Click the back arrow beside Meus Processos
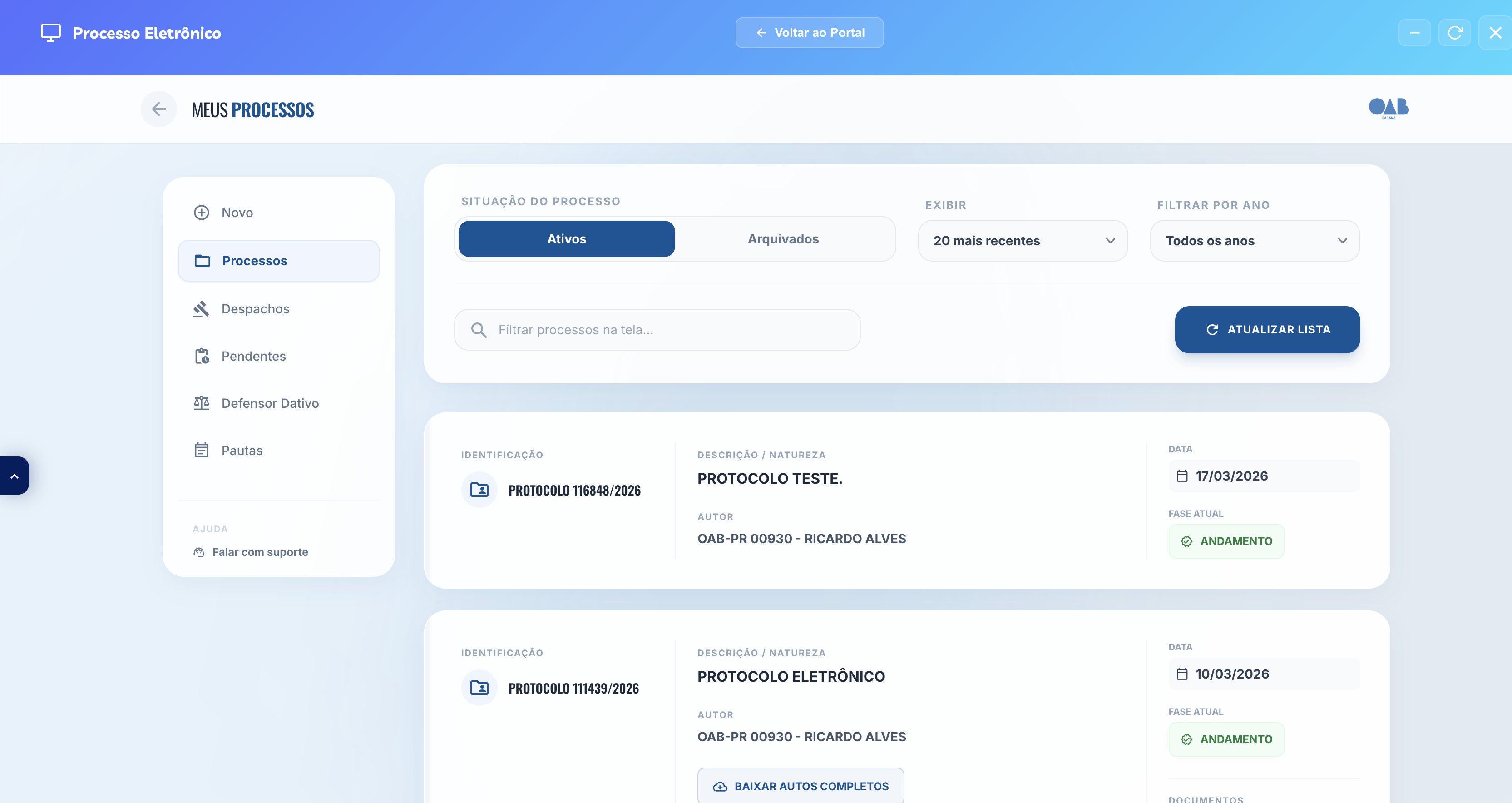 point(158,109)
